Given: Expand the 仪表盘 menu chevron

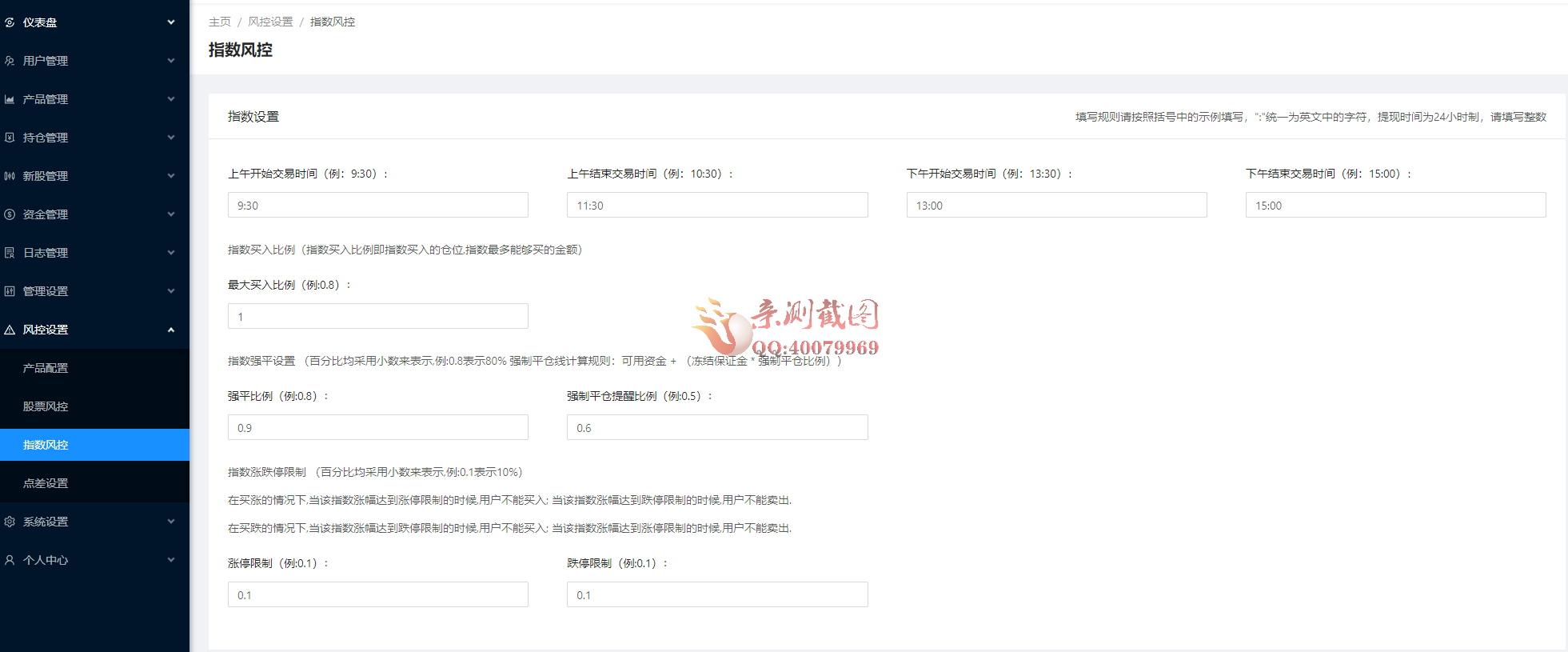Looking at the screenshot, I should [x=171, y=22].
